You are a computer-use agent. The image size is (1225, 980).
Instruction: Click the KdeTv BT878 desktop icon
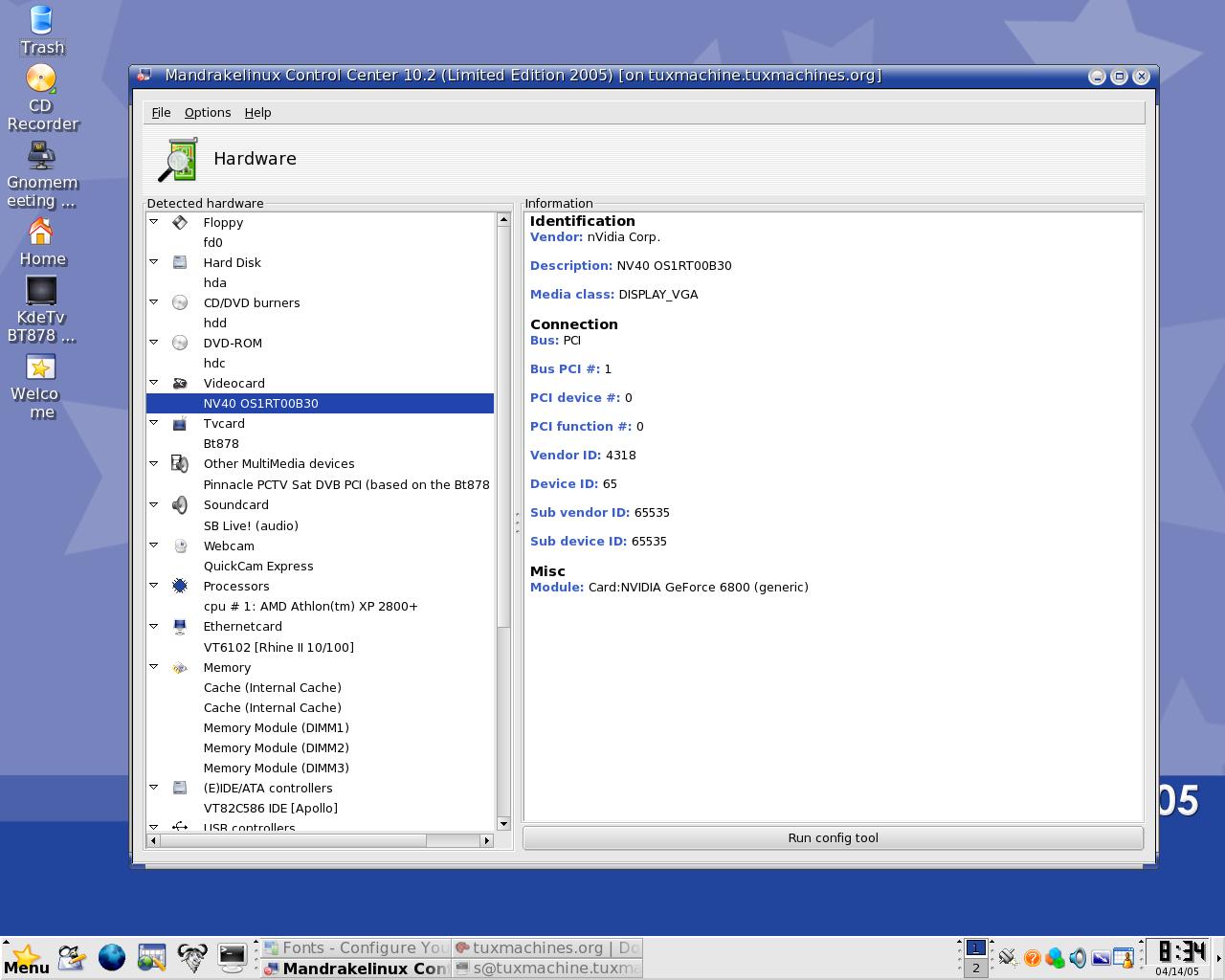(x=41, y=290)
